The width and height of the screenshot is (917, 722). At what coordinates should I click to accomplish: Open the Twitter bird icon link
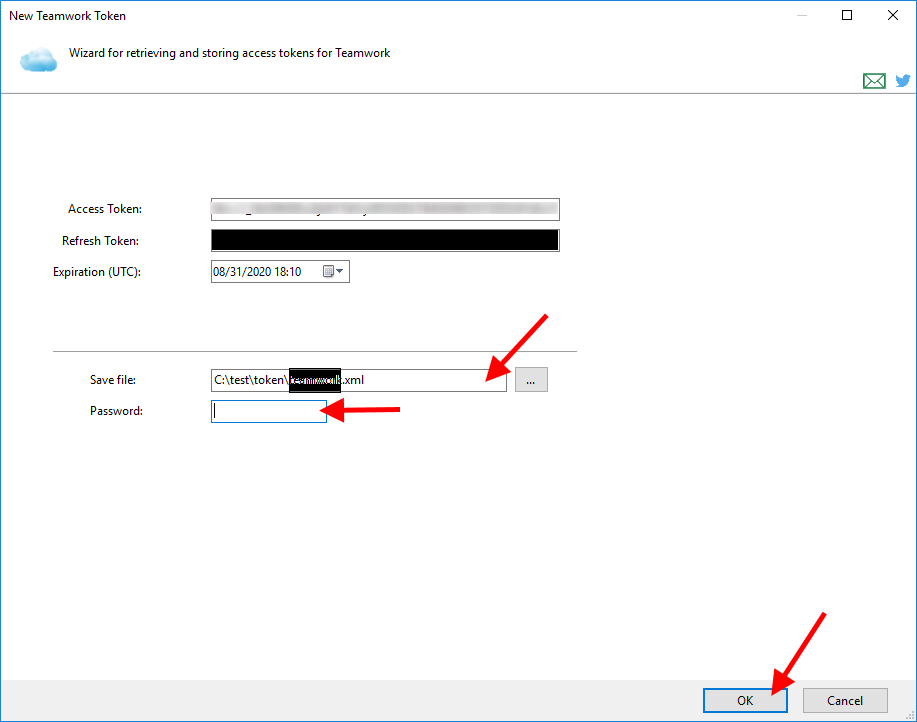point(902,81)
